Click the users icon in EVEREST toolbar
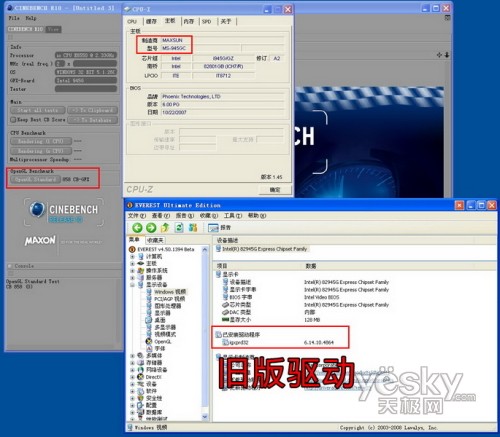The image size is (500, 437). point(193,228)
